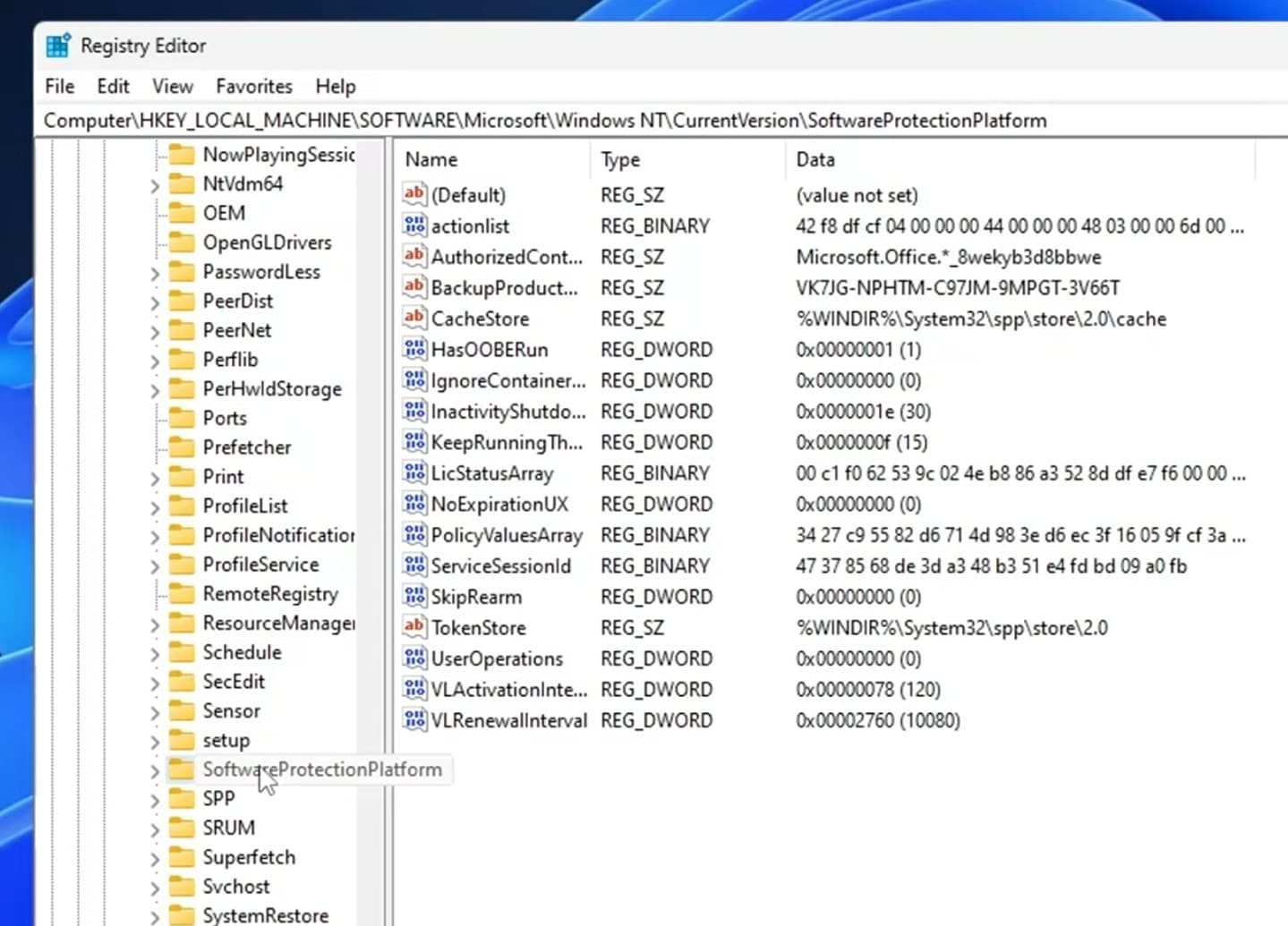Image resolution: width=1288 pixels, height=926 pixels.
Task: Expand the SoftwareProtectionPlatform key
Action: point(155,771)
